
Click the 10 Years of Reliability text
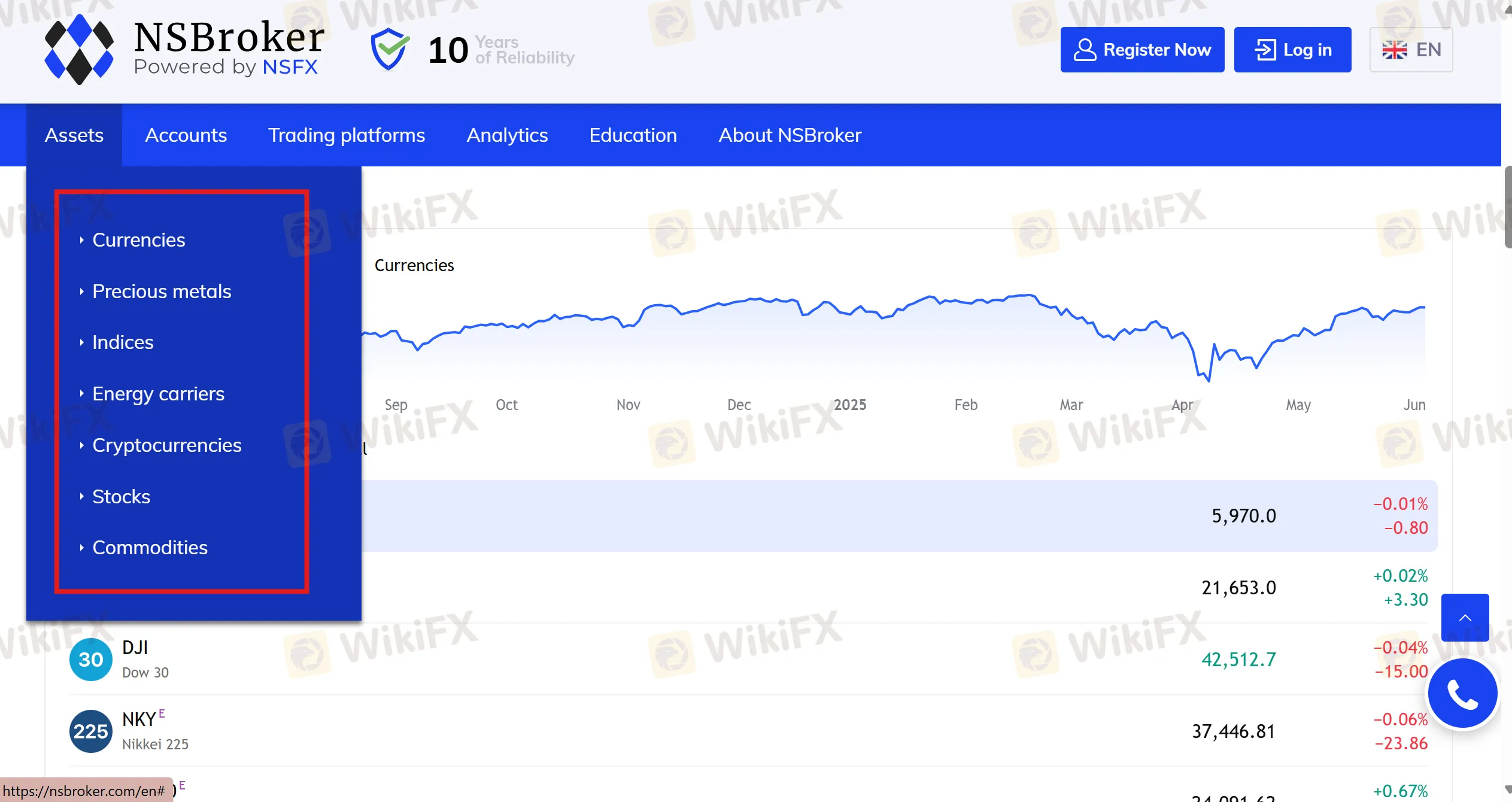tap(502, 50)
